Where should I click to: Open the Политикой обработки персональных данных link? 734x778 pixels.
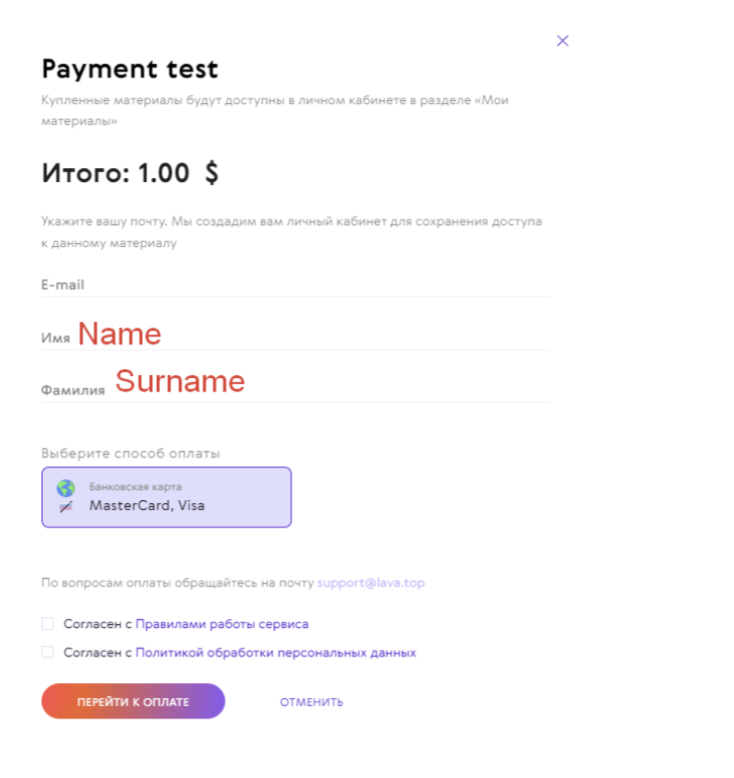pos(275,652)
